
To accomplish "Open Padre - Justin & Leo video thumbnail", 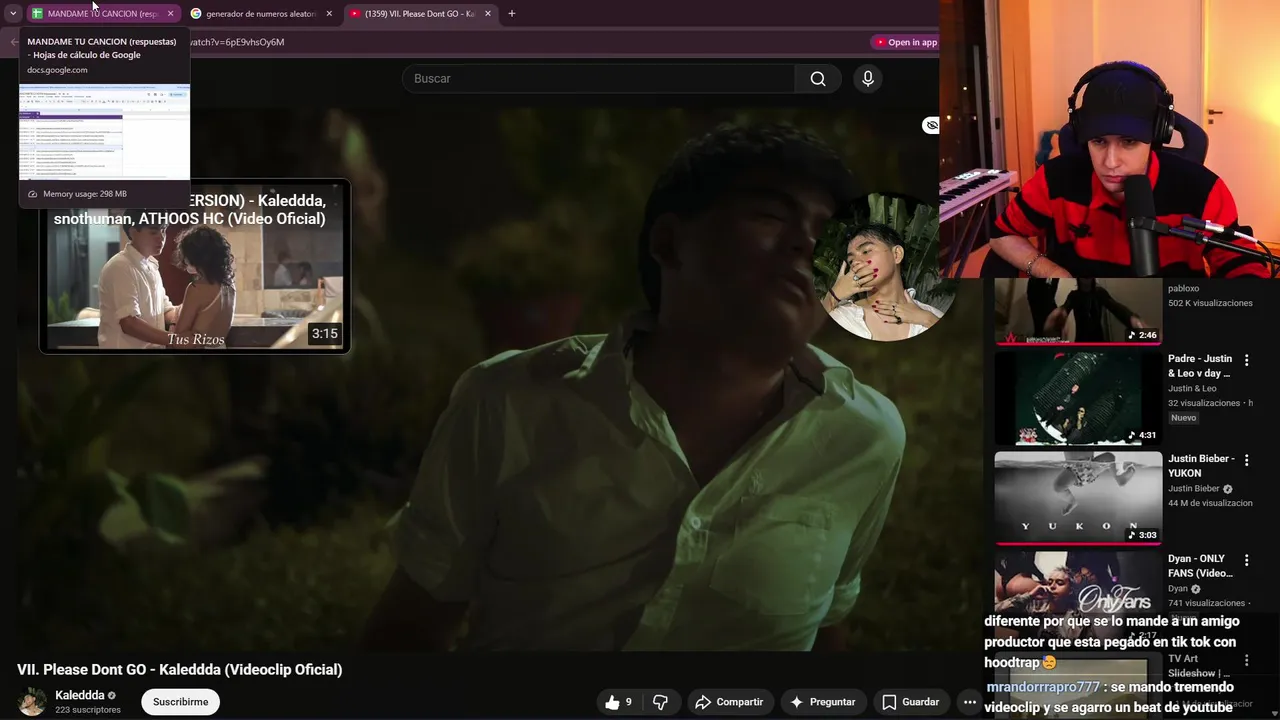I will (1078, 397).
